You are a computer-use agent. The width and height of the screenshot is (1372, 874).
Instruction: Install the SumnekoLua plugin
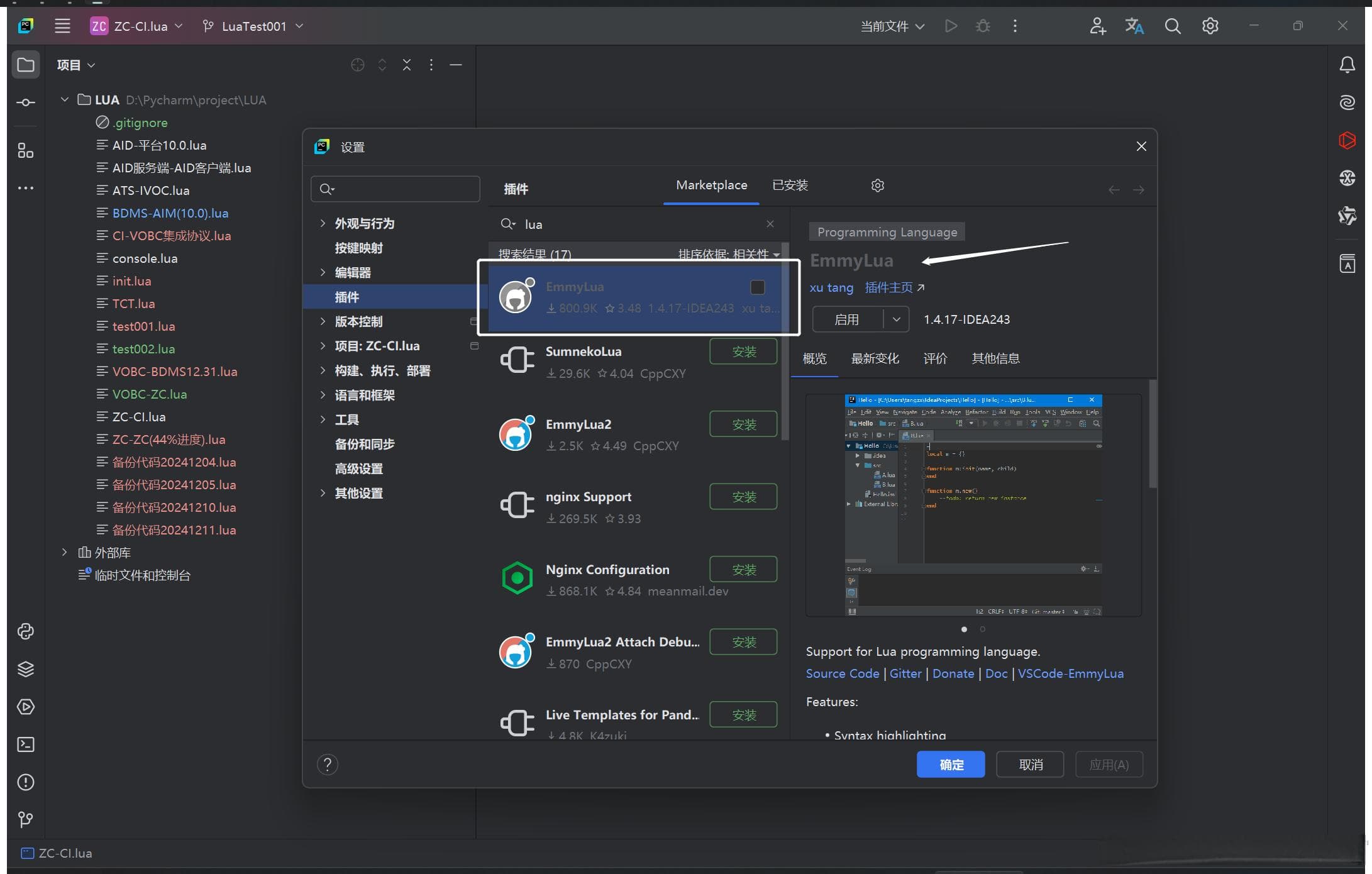(x=743, y=351)
